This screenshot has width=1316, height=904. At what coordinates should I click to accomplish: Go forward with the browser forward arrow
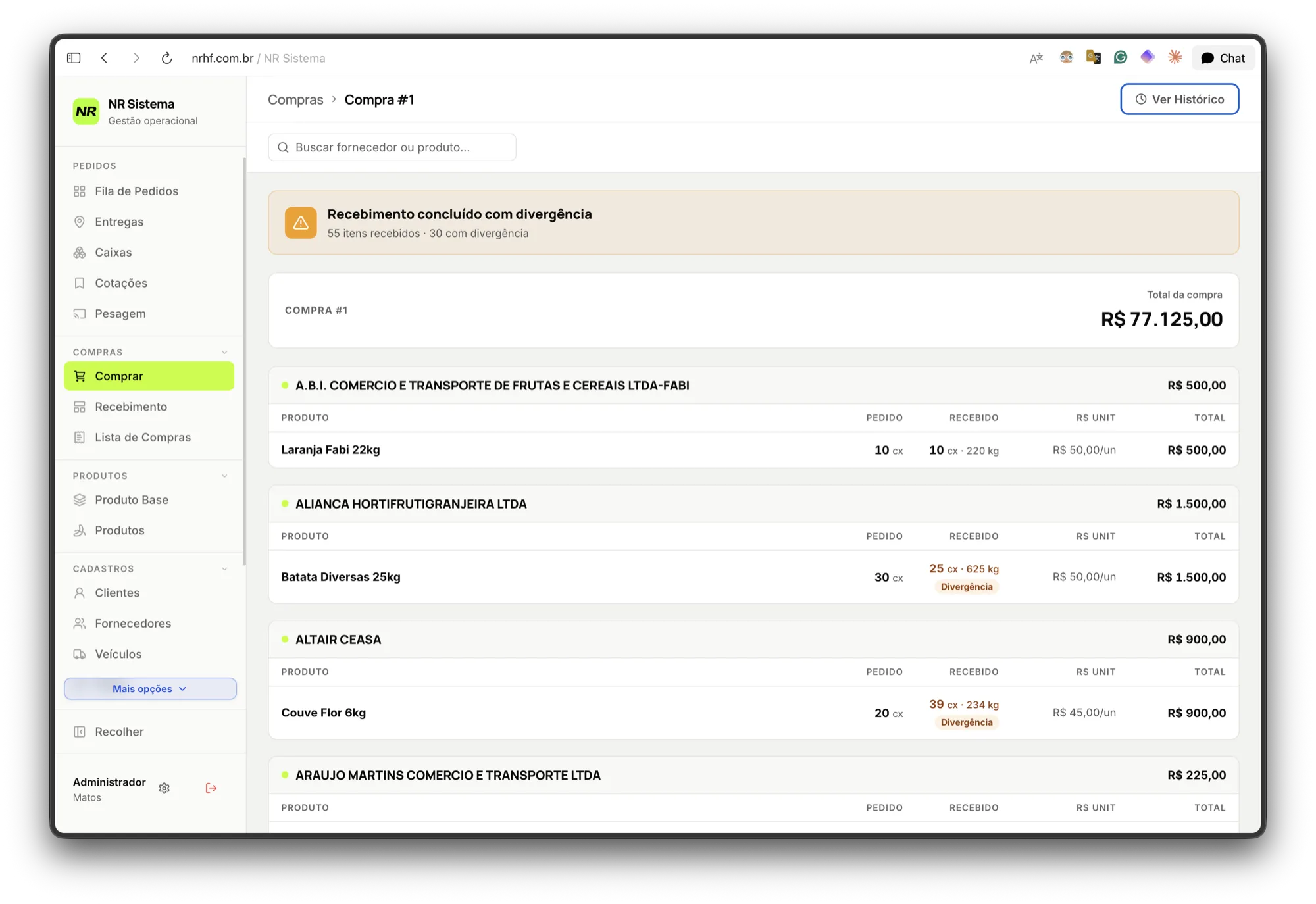pyautogui.click(x=136, y=58)
